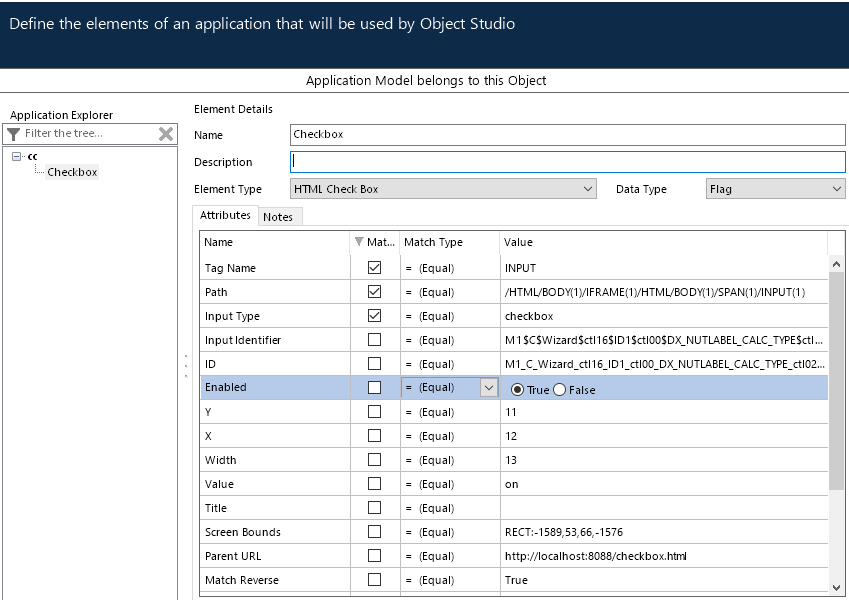Click the scrollbar down arrow in attributes list

pos(836,588)
